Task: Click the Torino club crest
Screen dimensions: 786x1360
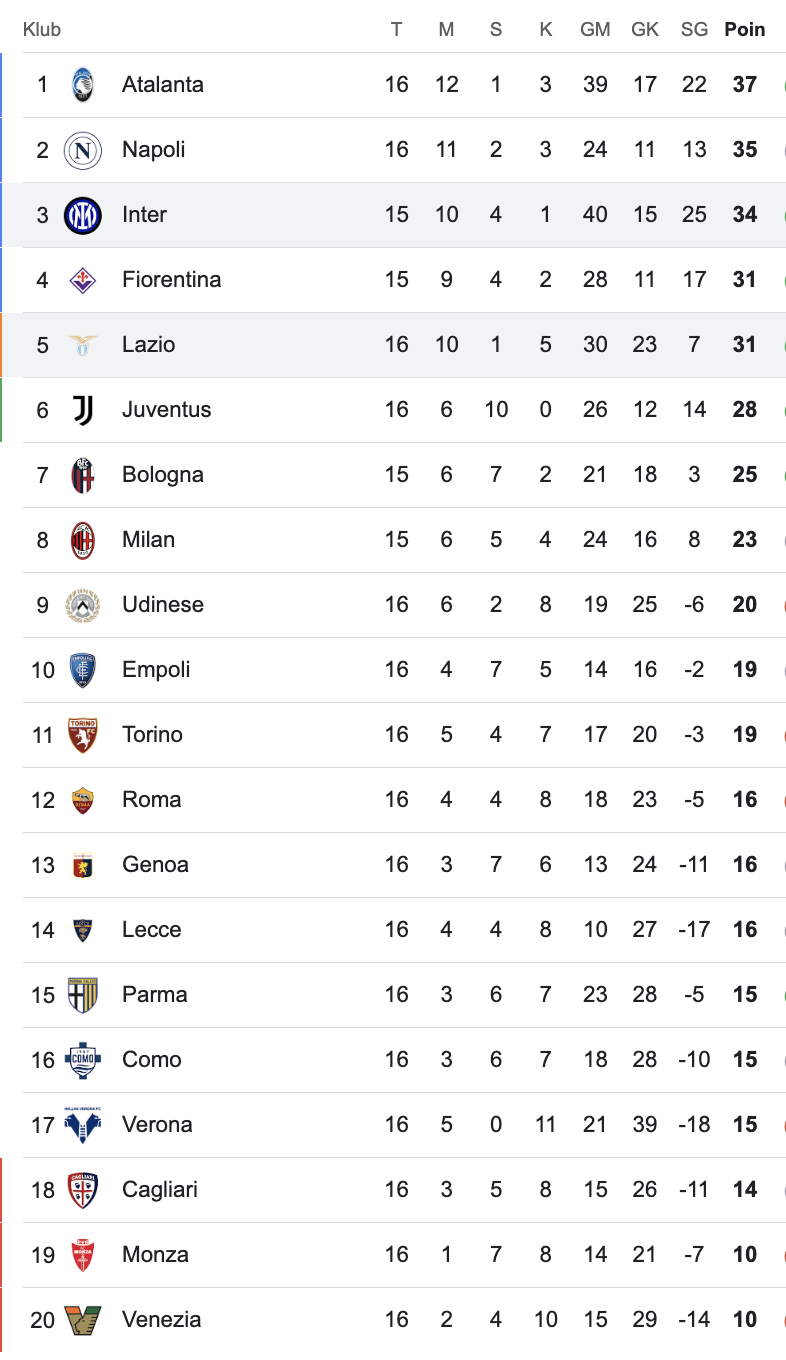Action: coord(83,735)
